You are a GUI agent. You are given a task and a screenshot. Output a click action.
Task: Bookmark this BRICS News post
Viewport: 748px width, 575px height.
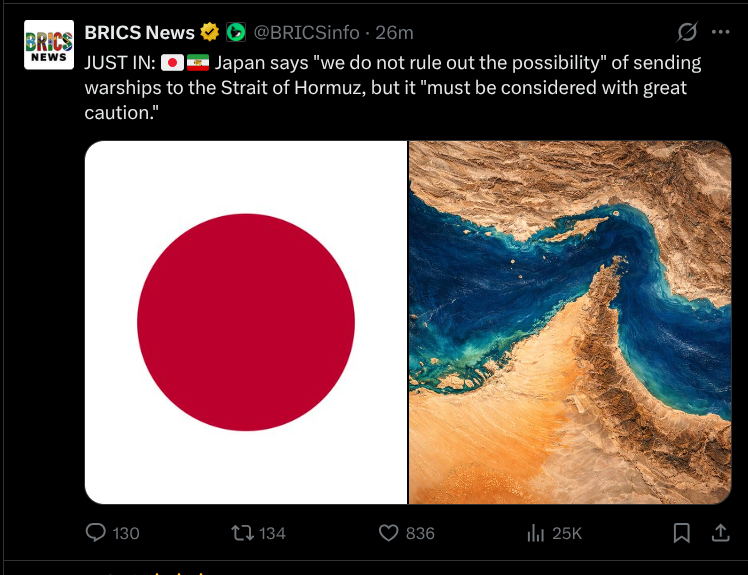(682, 533)
